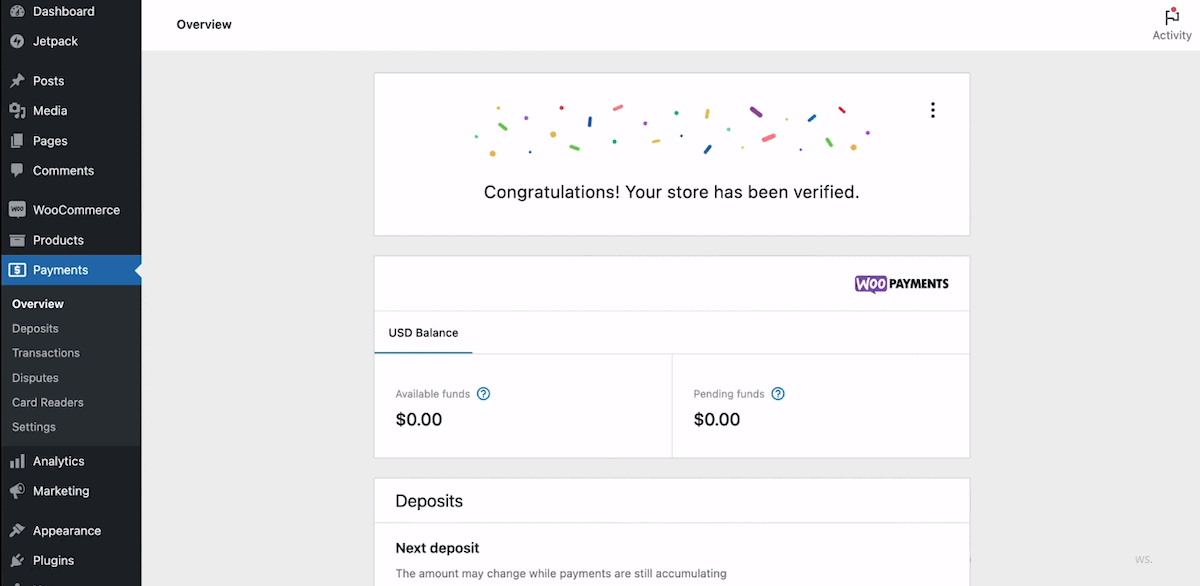Click the Jetpack lightning icon
Screen dimensions: 1200x586
[17, 42]
